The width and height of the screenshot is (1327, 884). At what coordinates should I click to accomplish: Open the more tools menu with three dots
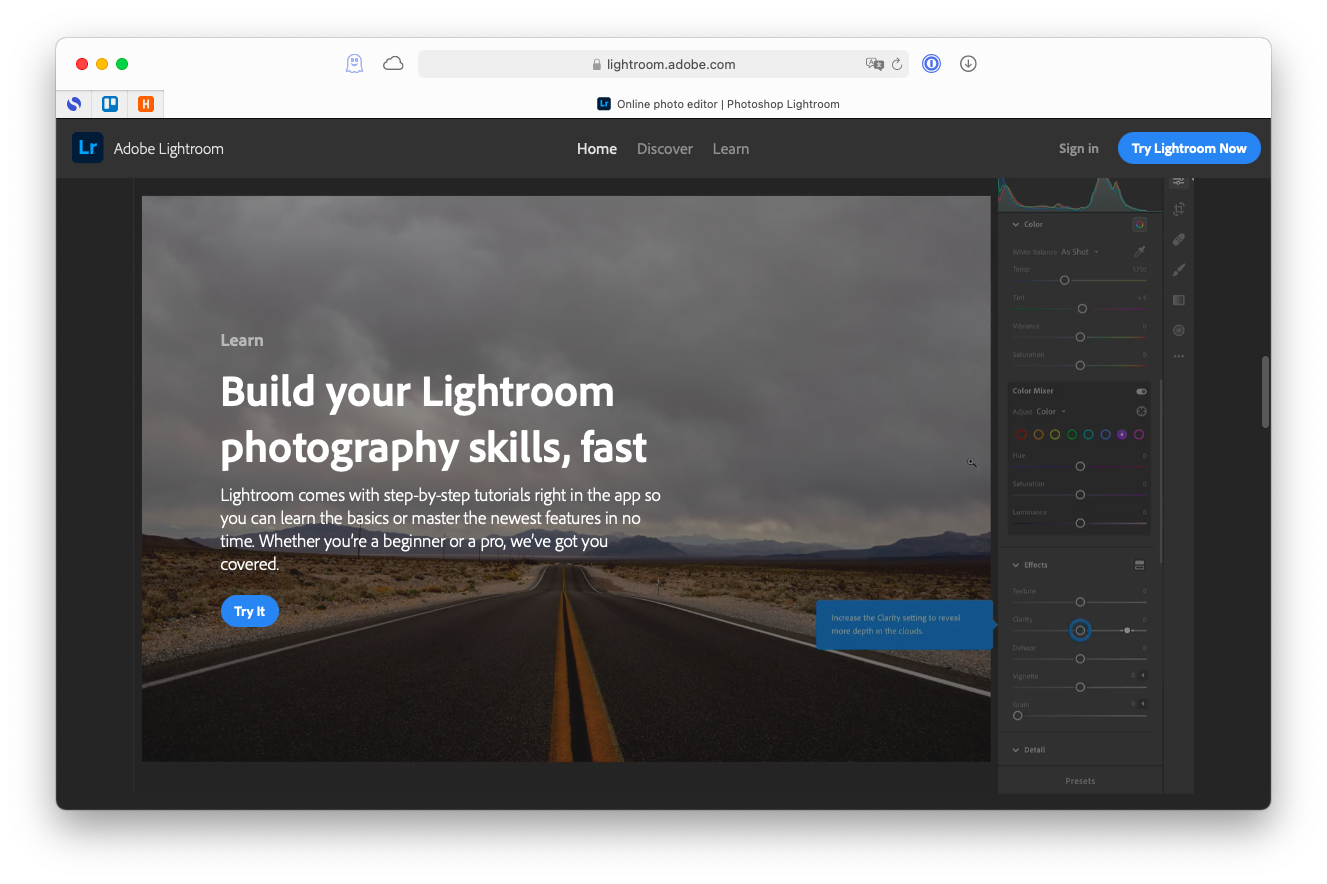coord(1178,355)
